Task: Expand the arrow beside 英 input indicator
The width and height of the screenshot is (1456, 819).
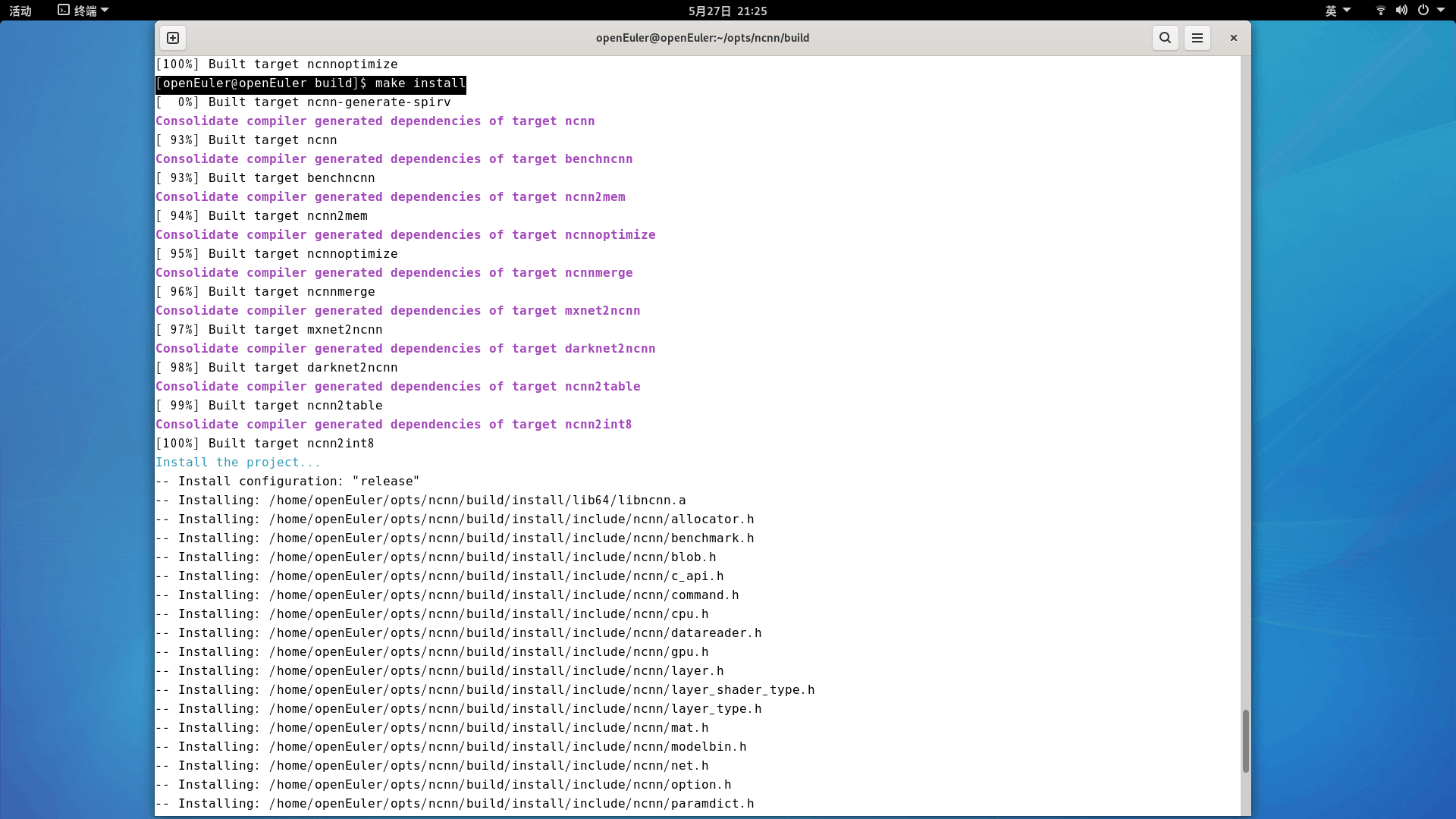Action: (1347, 11)
